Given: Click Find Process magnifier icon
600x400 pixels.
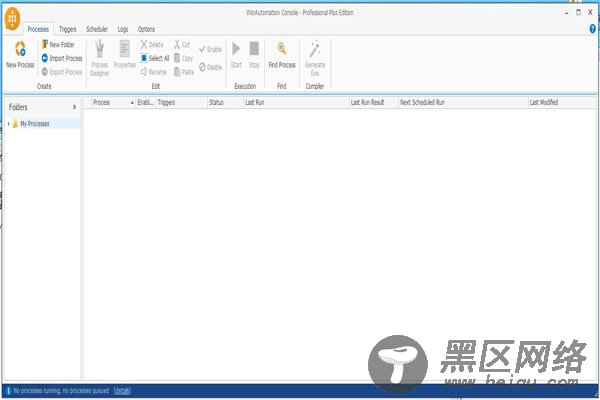Looking at the screenshot, I should [282, 49].
